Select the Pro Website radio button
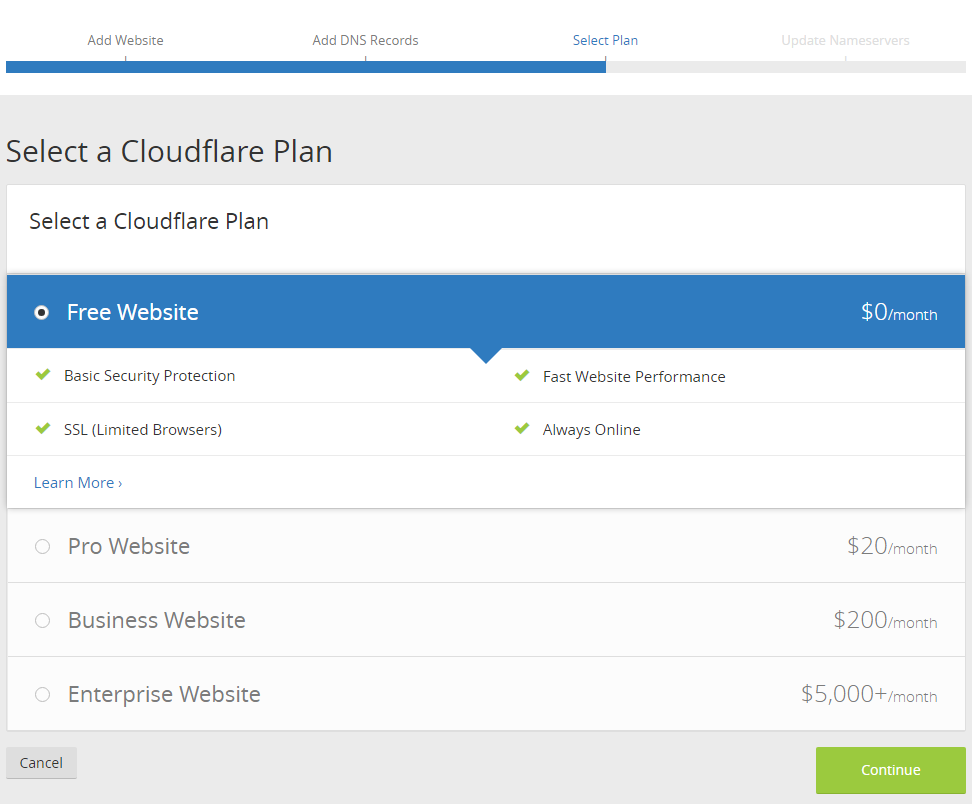 point(42,547)
